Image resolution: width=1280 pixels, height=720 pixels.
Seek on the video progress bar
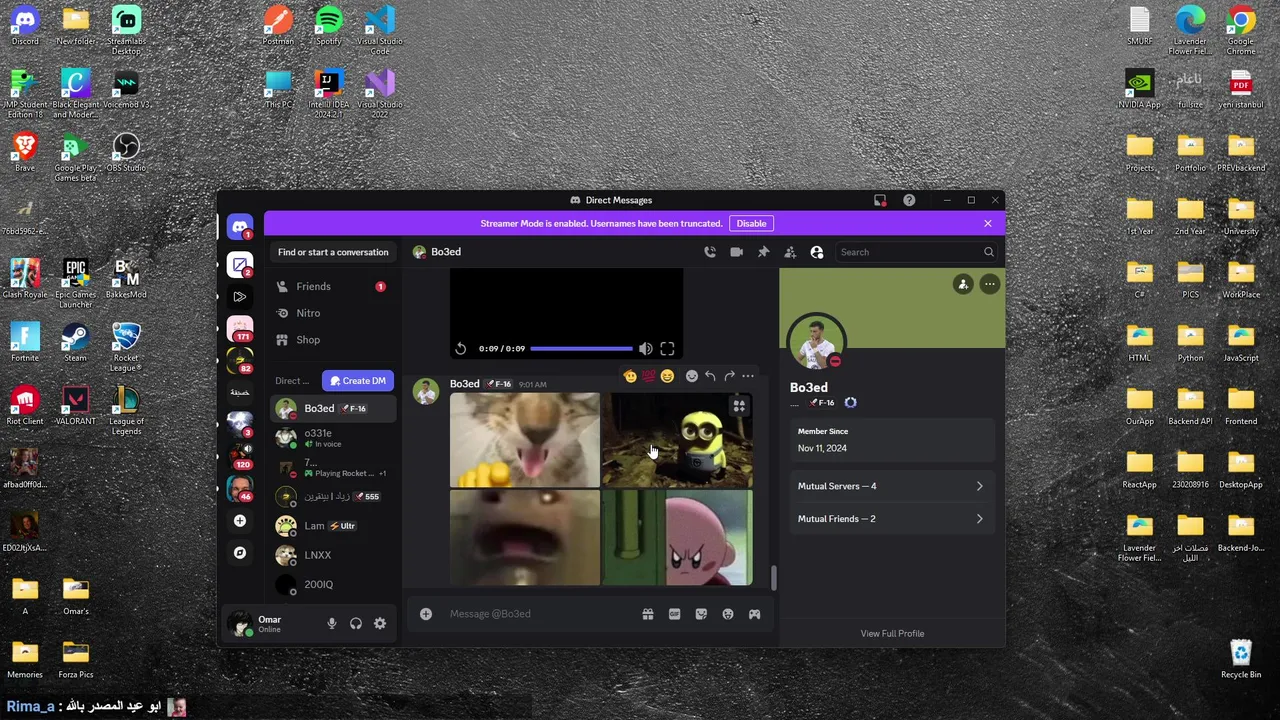tap(581, 349)
